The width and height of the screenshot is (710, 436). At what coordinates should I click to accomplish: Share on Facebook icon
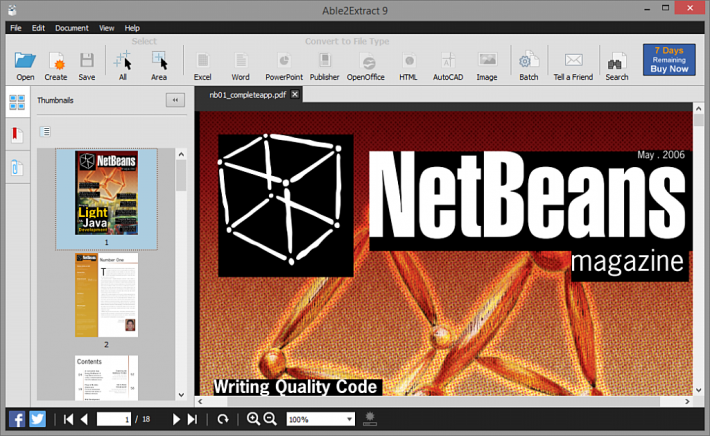[17, 419]
